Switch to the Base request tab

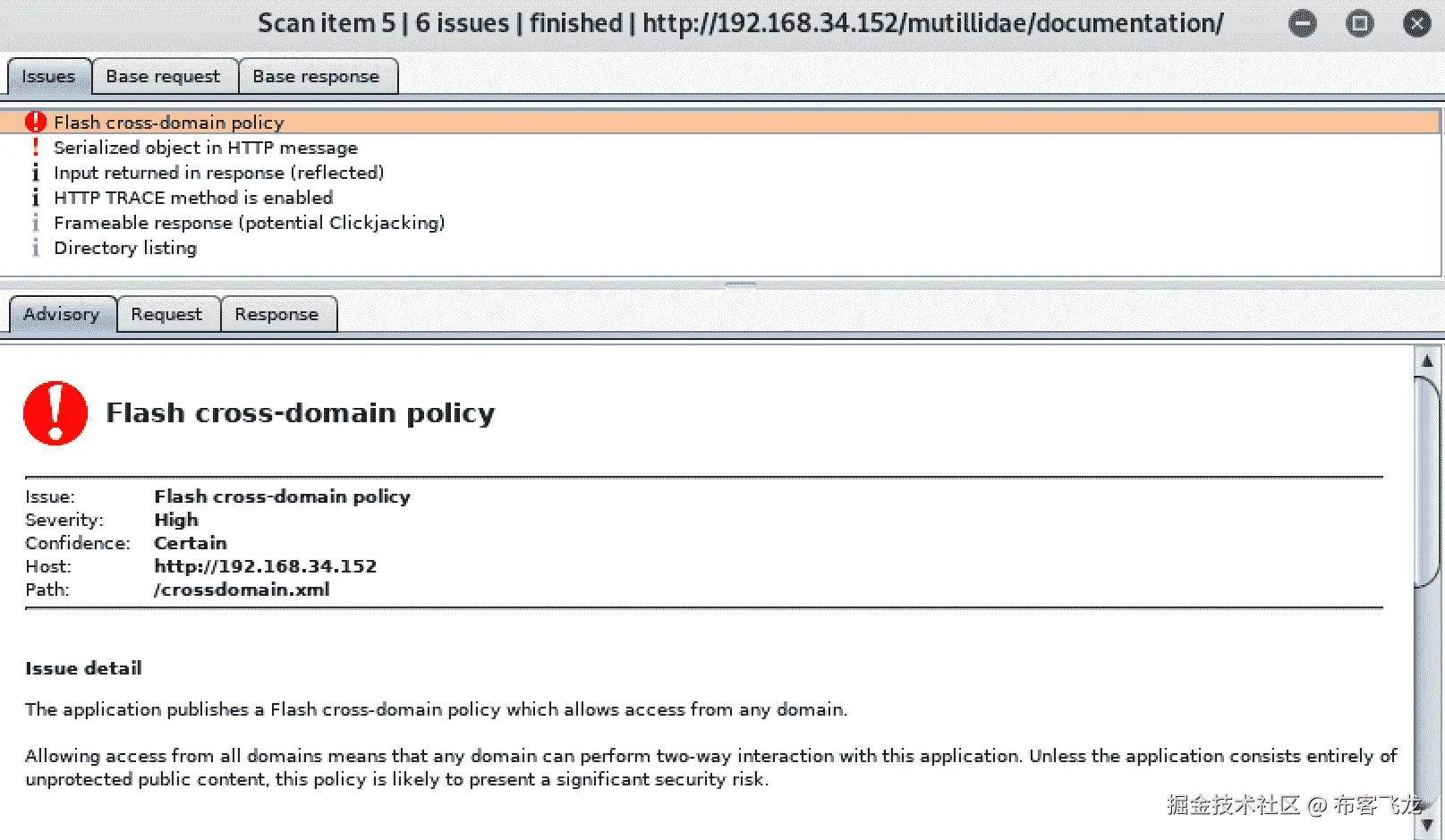pos(164,77)
